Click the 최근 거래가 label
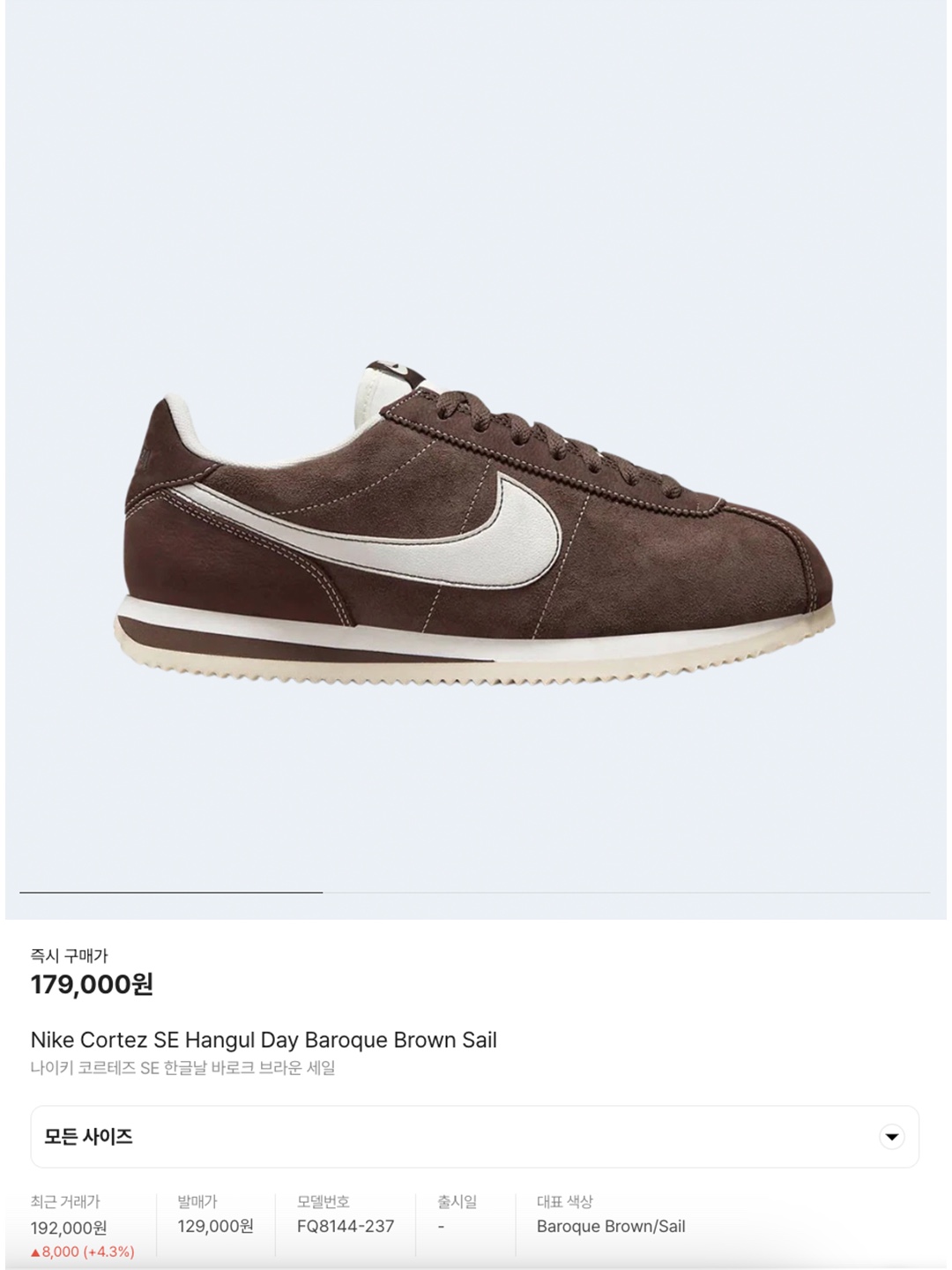Viewport: 952px width, 1270px height. coord(65,1201)
